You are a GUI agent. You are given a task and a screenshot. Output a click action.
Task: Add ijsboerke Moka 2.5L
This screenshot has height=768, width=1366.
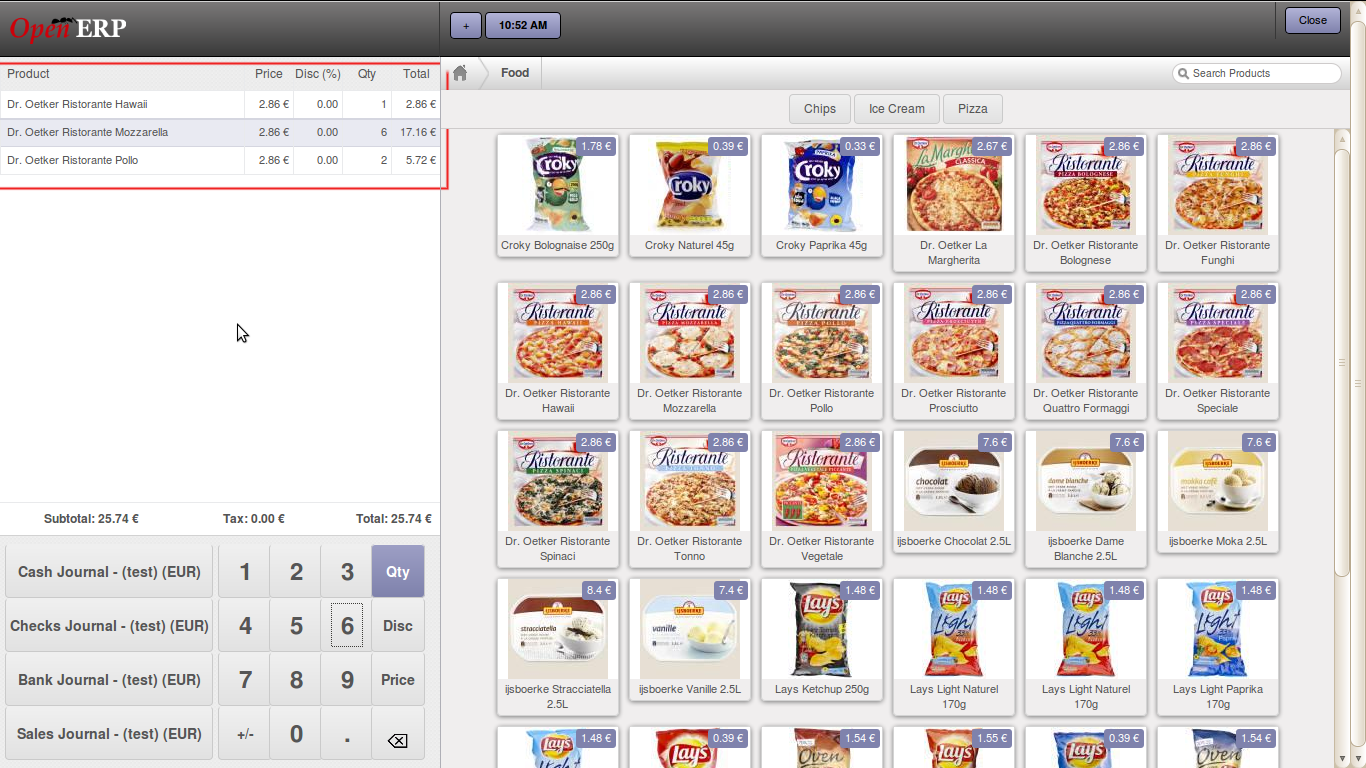coord(1218,492)
